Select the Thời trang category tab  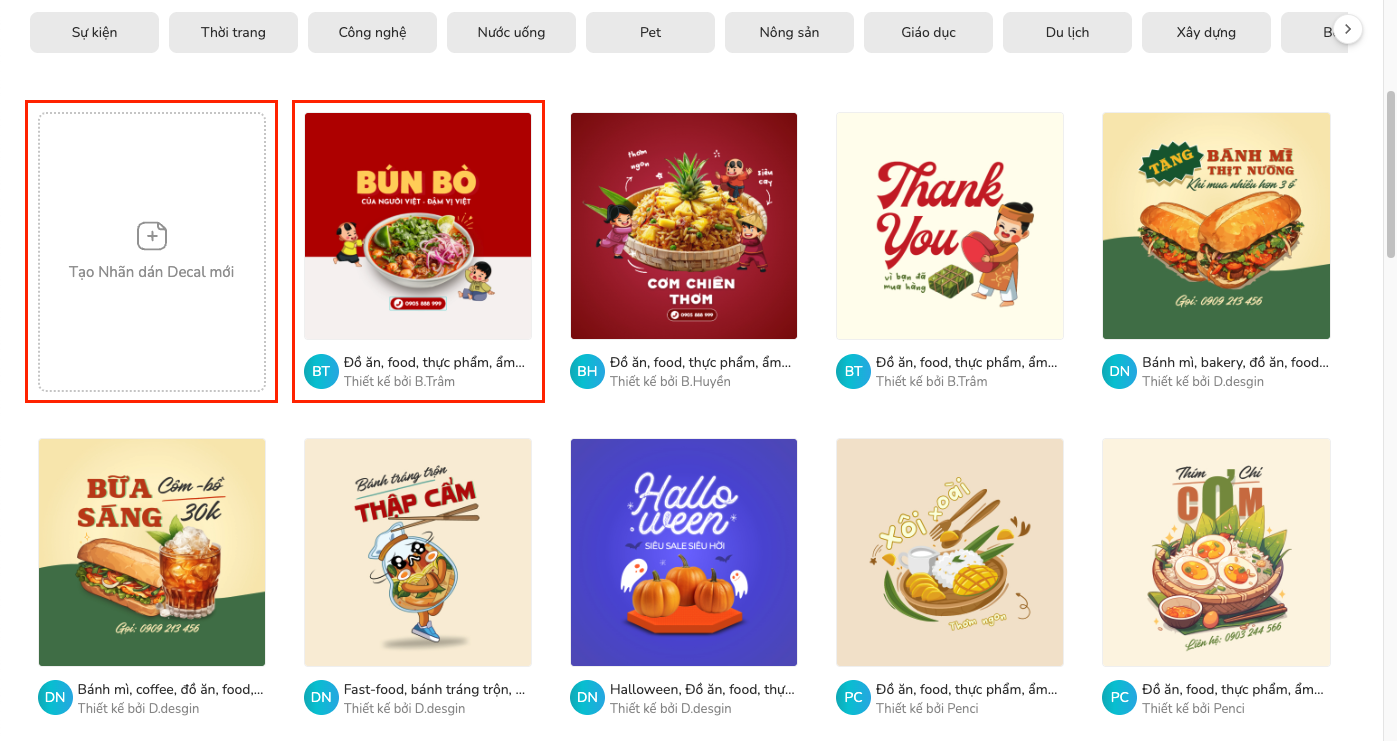coord(233,32)
